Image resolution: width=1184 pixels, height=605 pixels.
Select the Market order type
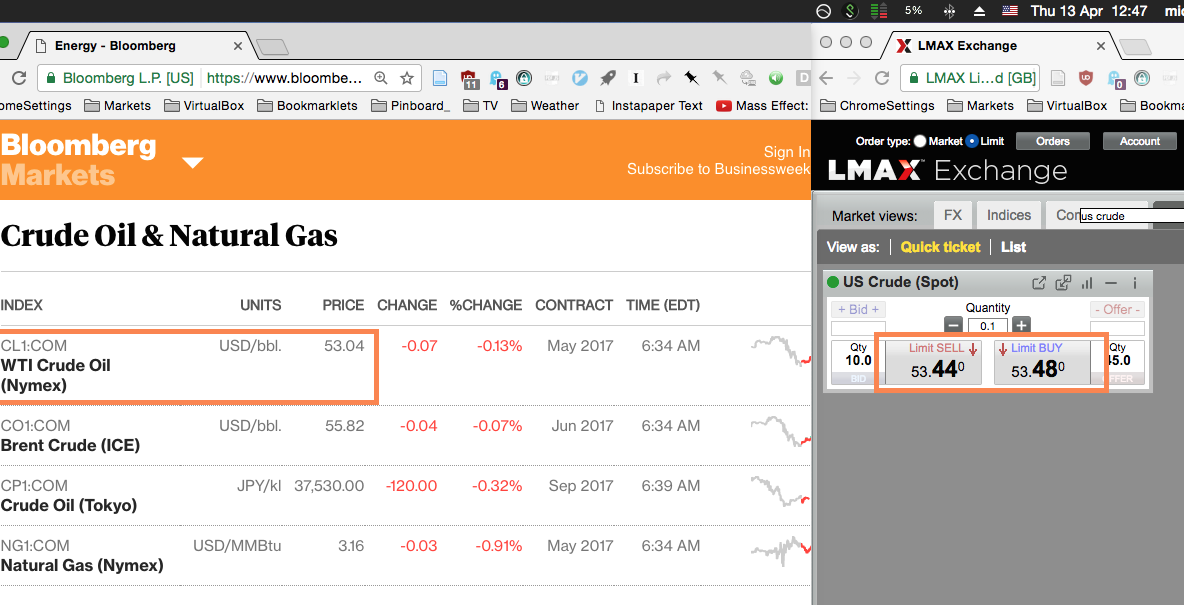tap(920, 141)
